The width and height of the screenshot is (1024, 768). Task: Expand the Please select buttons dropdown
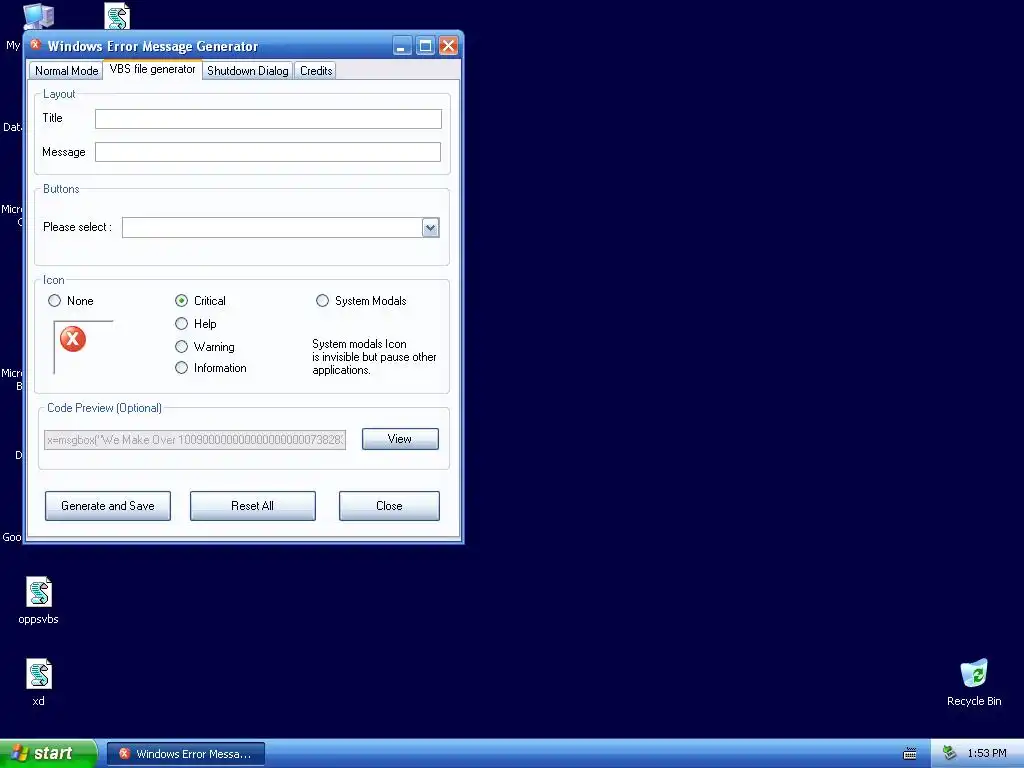430,228
